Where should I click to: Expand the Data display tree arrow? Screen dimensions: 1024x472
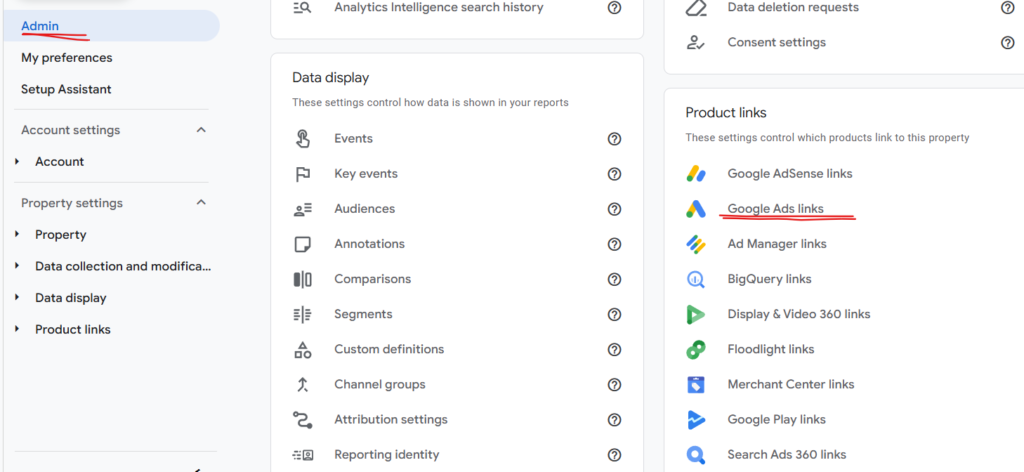pos(18,298)
